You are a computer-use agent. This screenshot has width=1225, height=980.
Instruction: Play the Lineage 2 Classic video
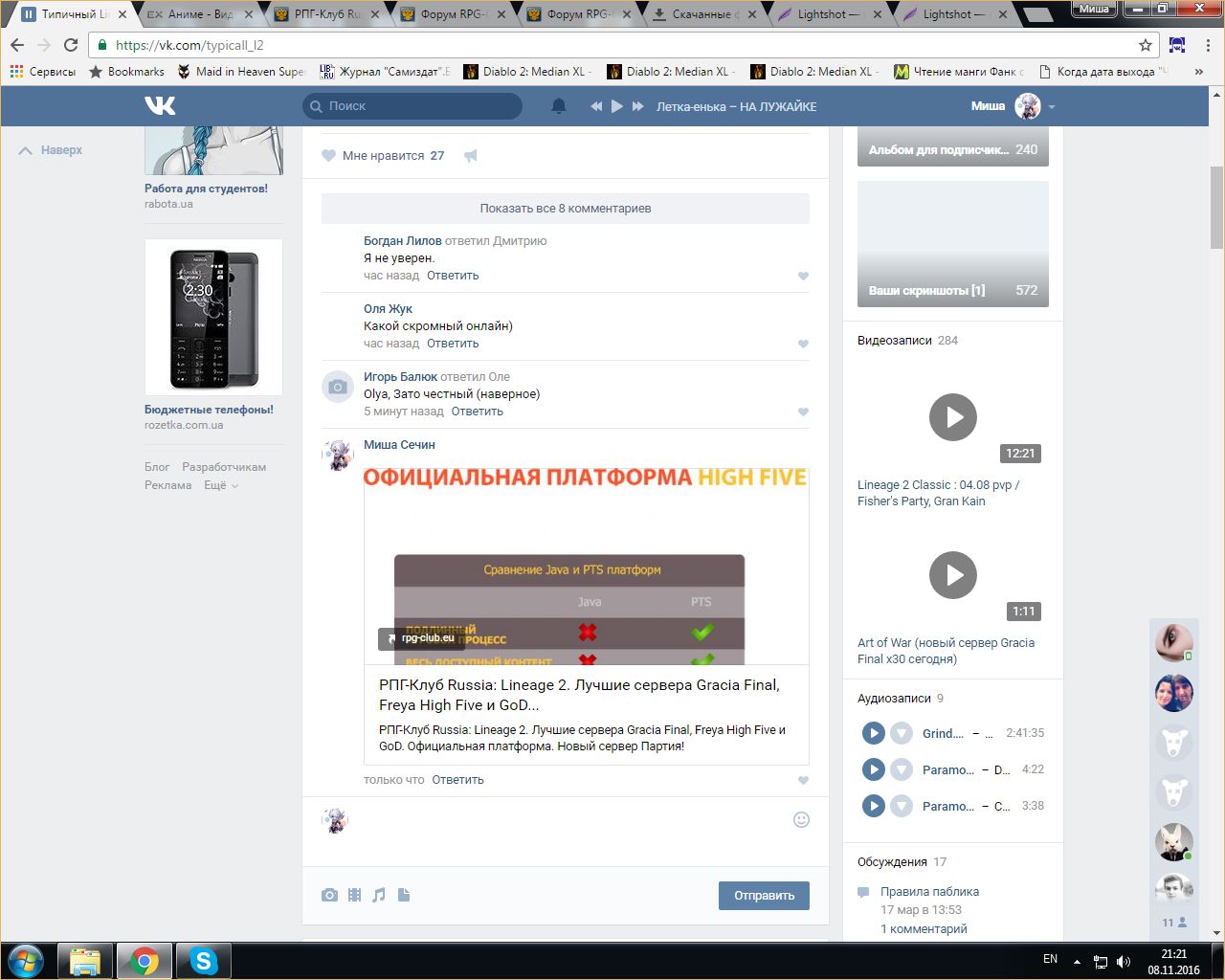pos(953,417)
